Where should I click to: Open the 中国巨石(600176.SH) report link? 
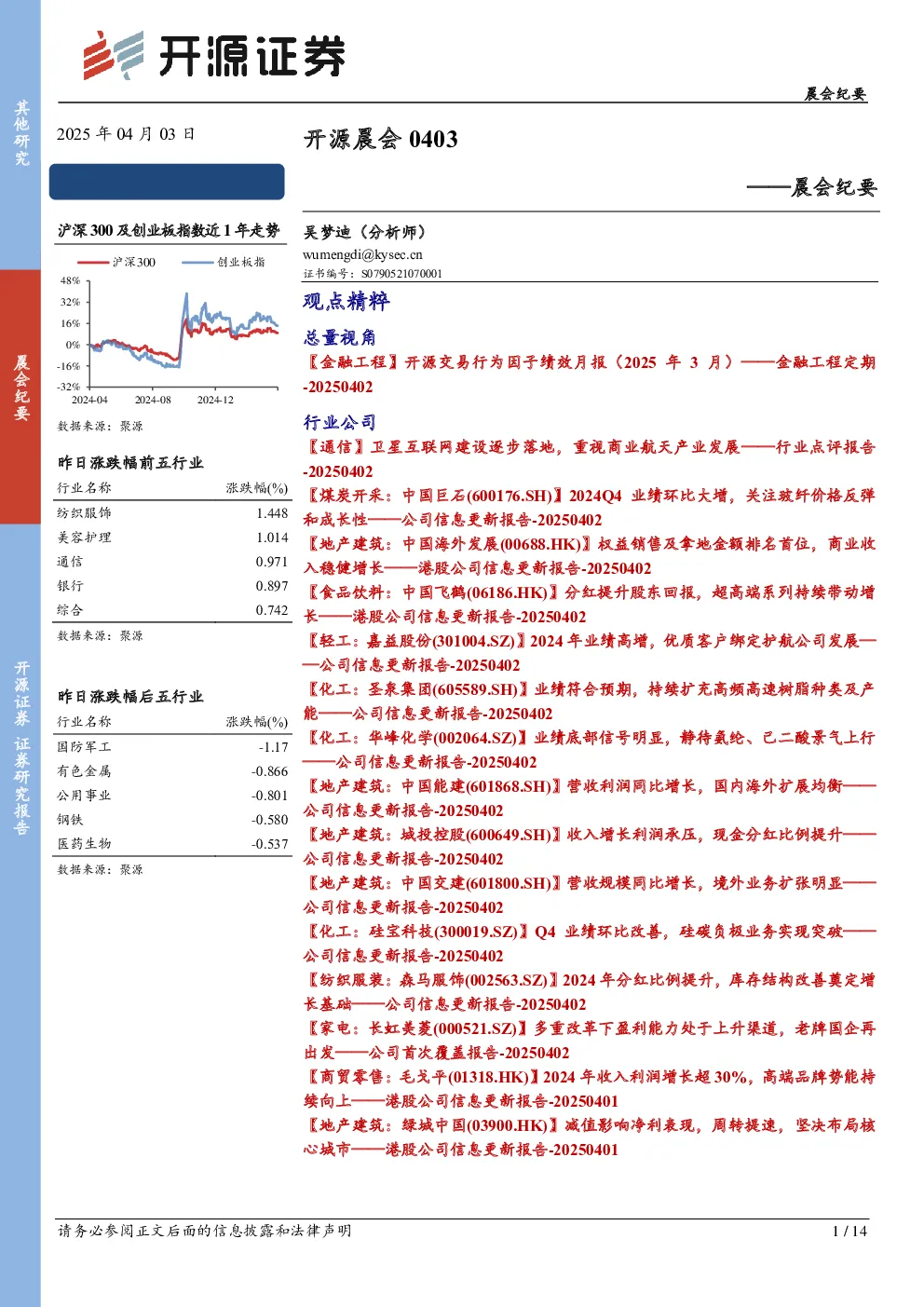coord(590,508)
